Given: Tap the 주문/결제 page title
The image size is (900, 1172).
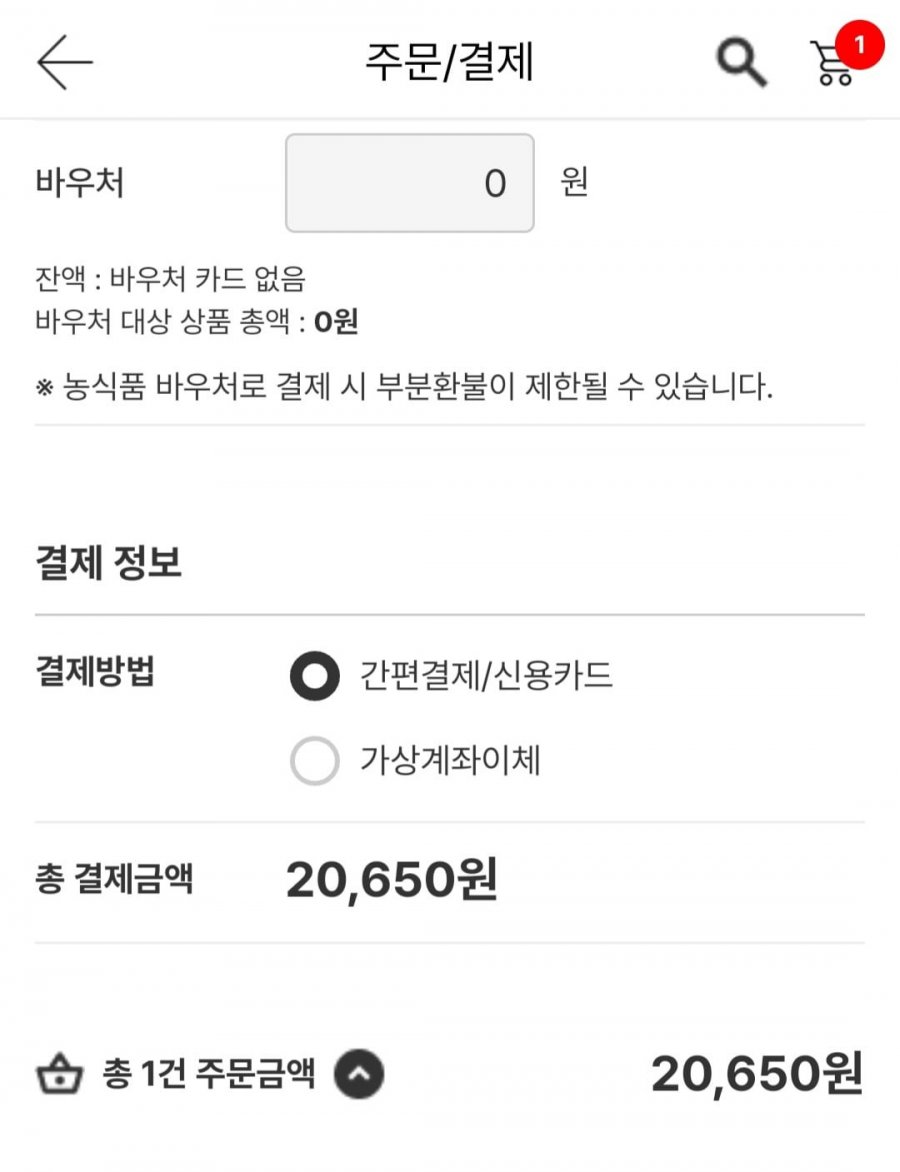Looking at the screenshot, I should (x=449, y=62).
